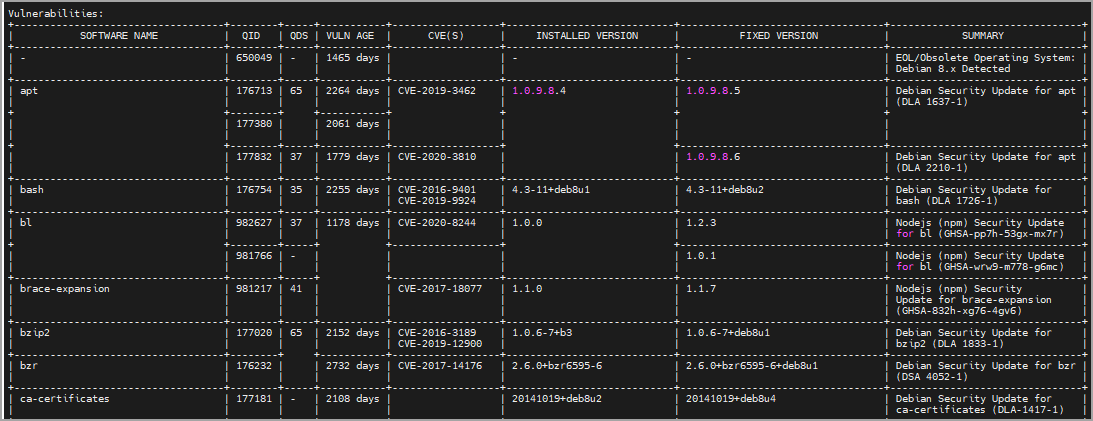Click installed version 4.3-11+deb8u1
Viewport: 1093px width, 421px height.
(x=551, y=190)
